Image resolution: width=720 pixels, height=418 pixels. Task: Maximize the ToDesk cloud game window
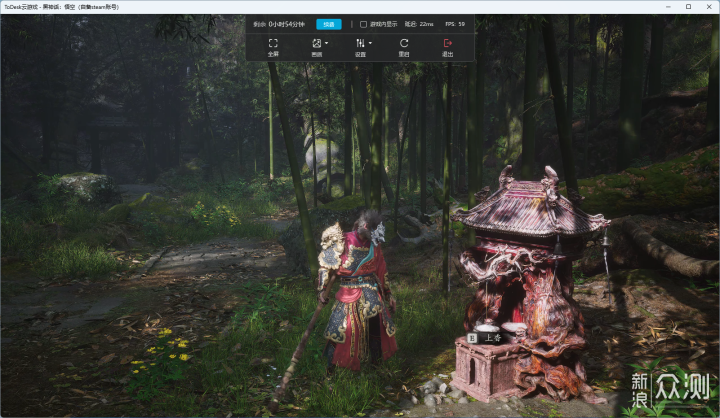point(688,7)
